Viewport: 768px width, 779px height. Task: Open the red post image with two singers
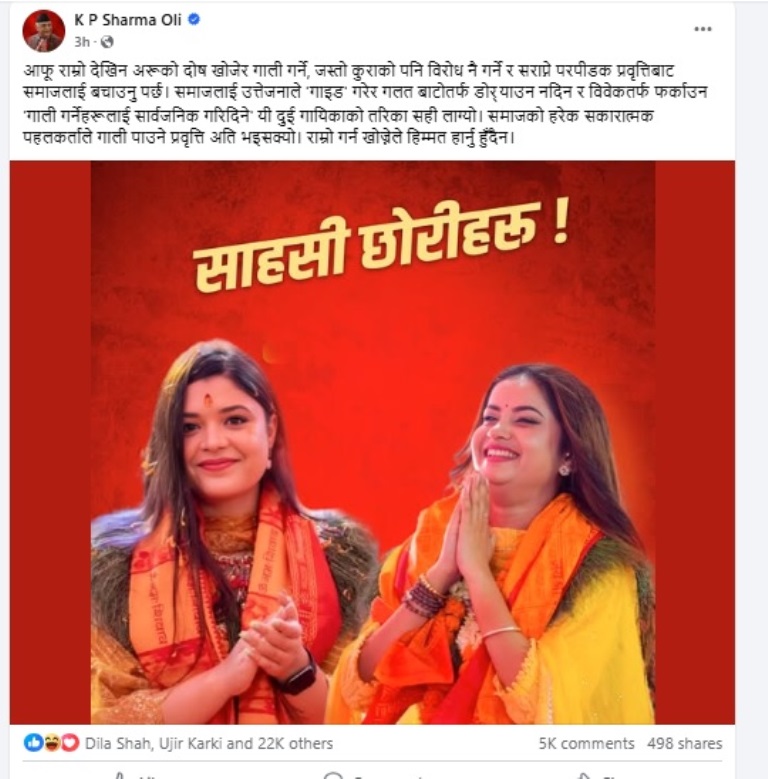(372, 442)
